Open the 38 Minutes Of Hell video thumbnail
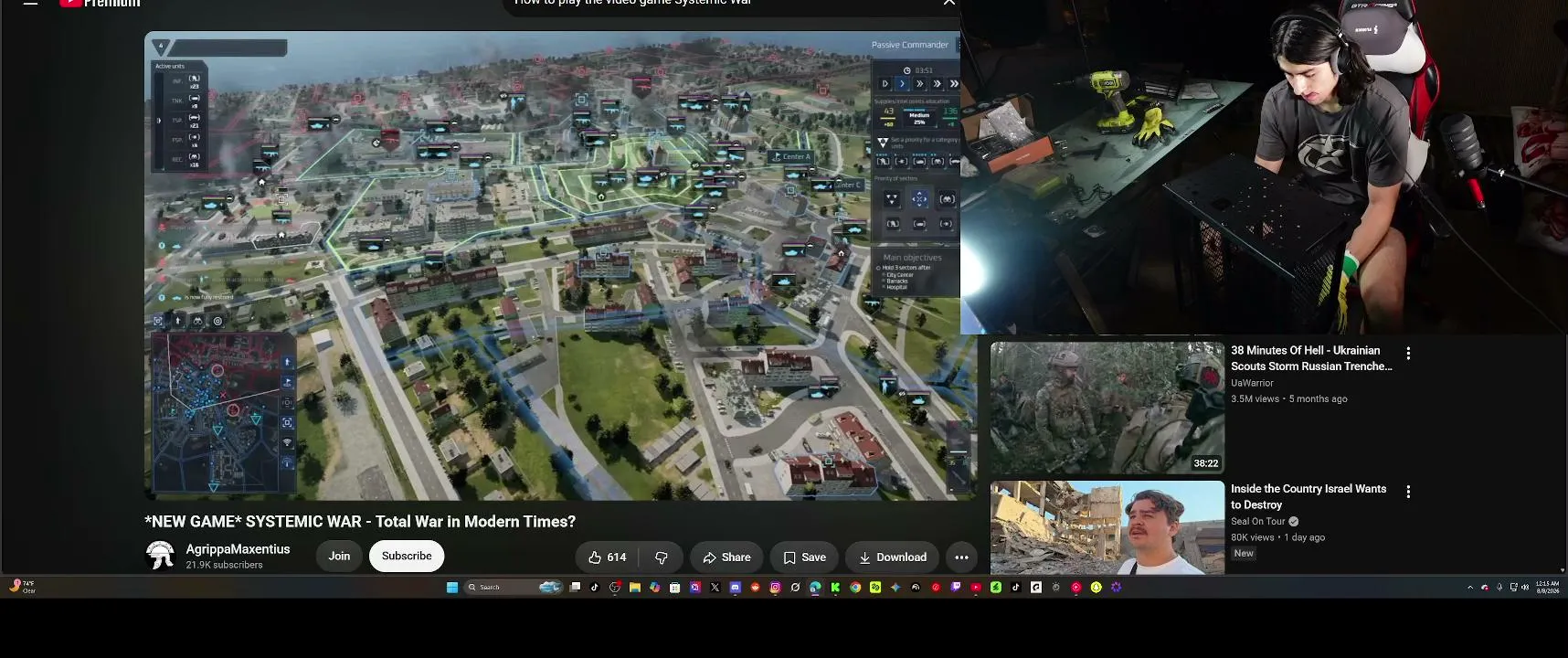 pos(1107,408)
